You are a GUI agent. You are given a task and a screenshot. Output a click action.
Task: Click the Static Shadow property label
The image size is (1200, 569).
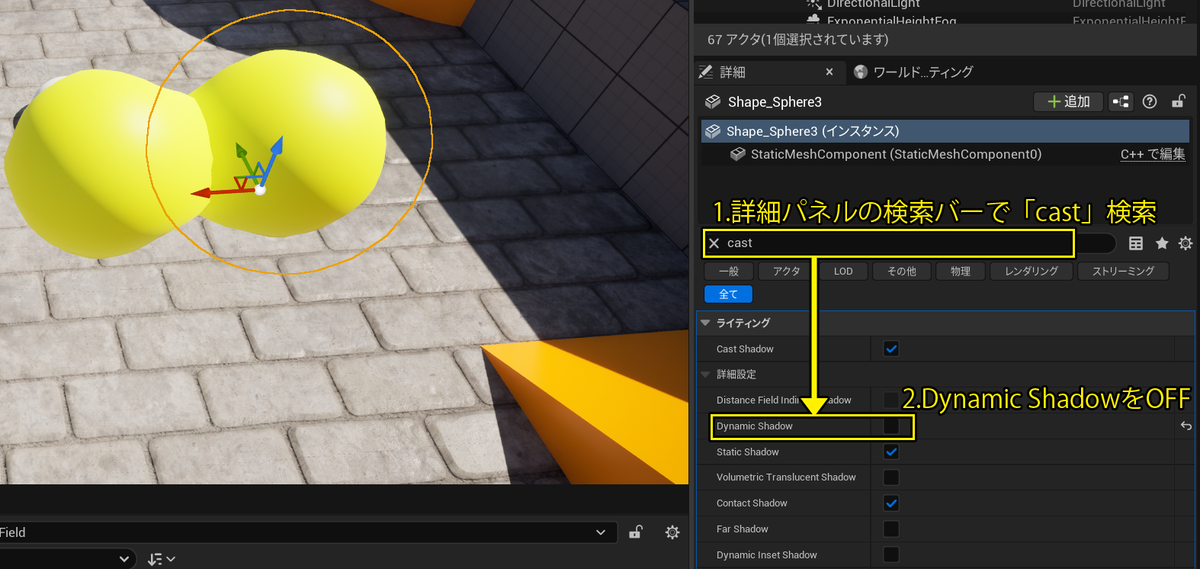(747, 452)
